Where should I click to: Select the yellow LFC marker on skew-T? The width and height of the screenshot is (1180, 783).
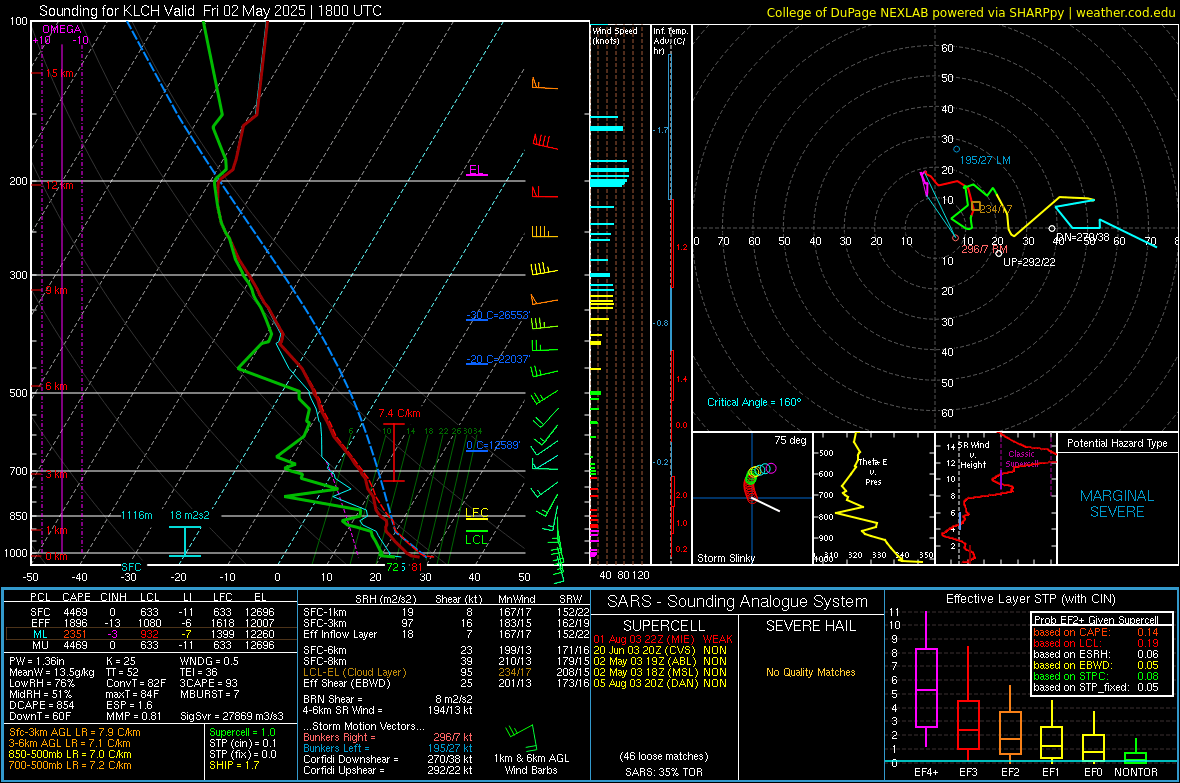click(x=476, y=513)
